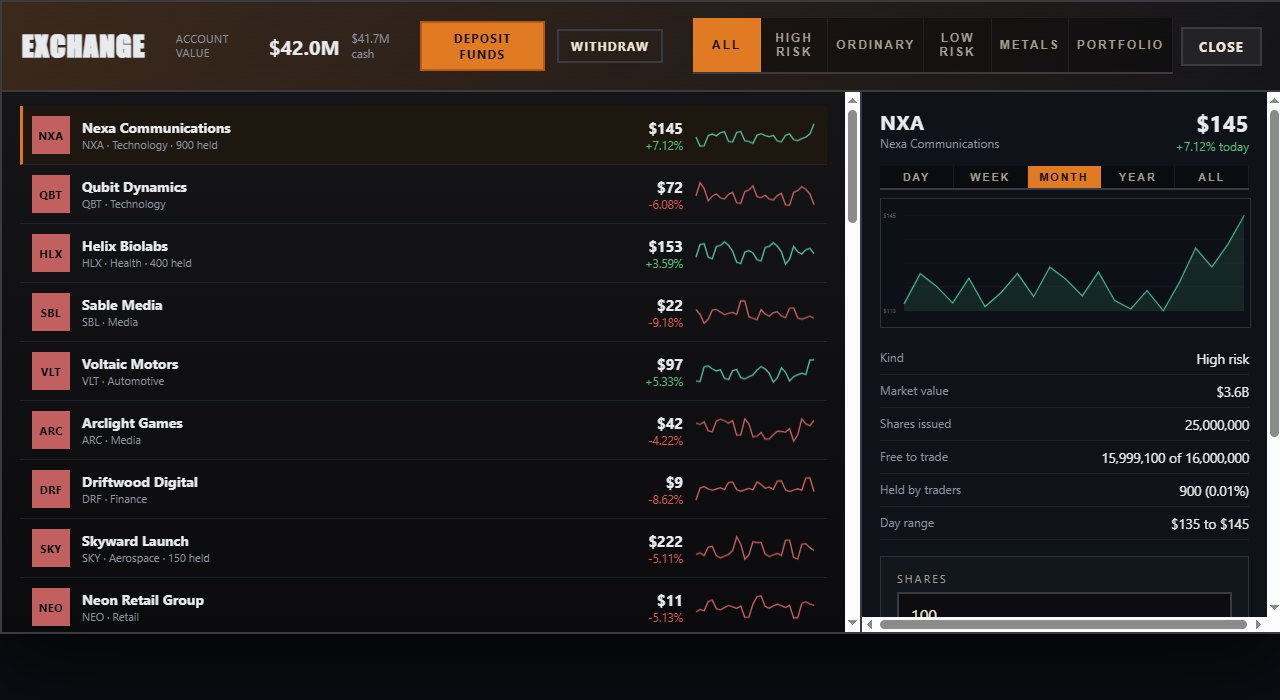Click the $3.6B market value figure
This screenshot has width=1280, height=700.
coord(1233,392)
